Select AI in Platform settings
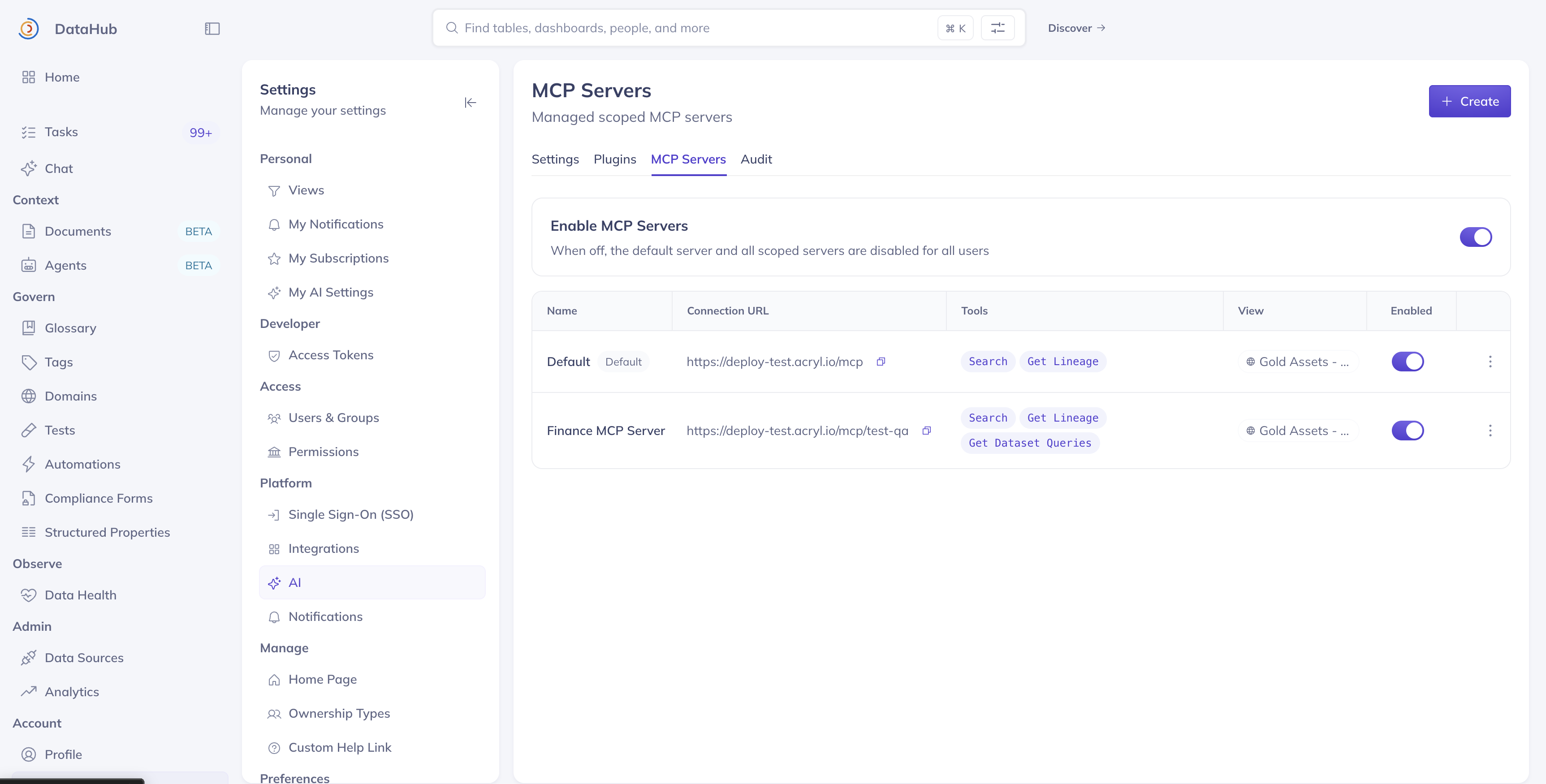Viewport: 1546px width, 784px height. click(372, 582)
